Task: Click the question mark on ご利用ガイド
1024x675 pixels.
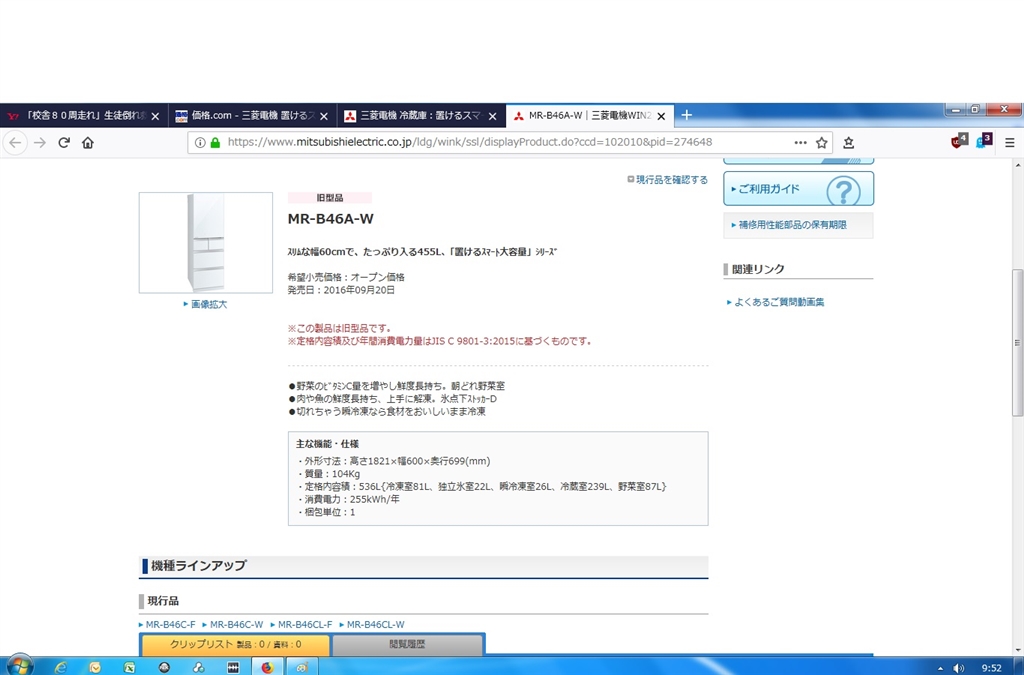Action: pyautogui.click(x=842, y=191)
